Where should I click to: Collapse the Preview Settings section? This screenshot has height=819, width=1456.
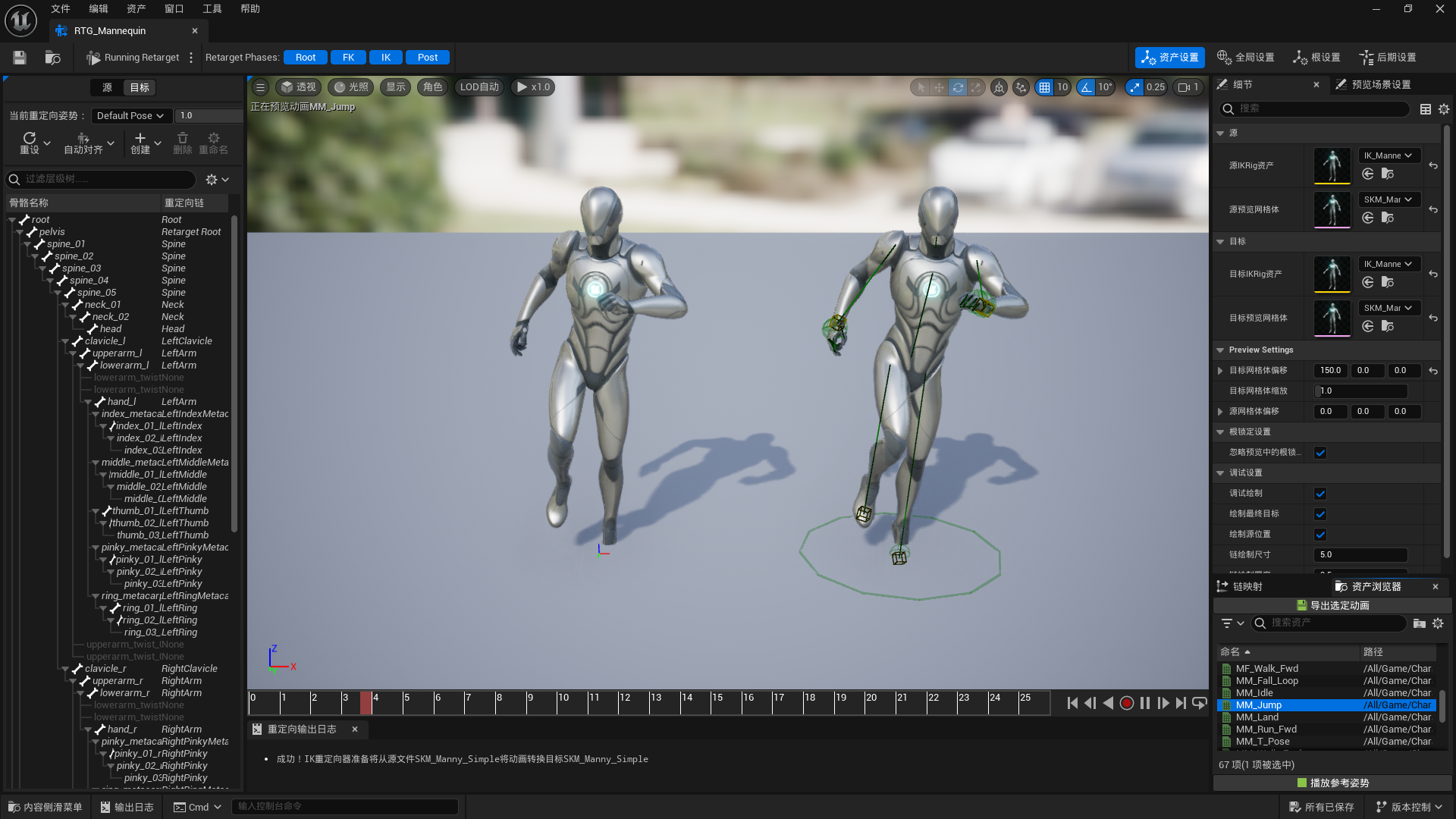[x=1220, y=350]
